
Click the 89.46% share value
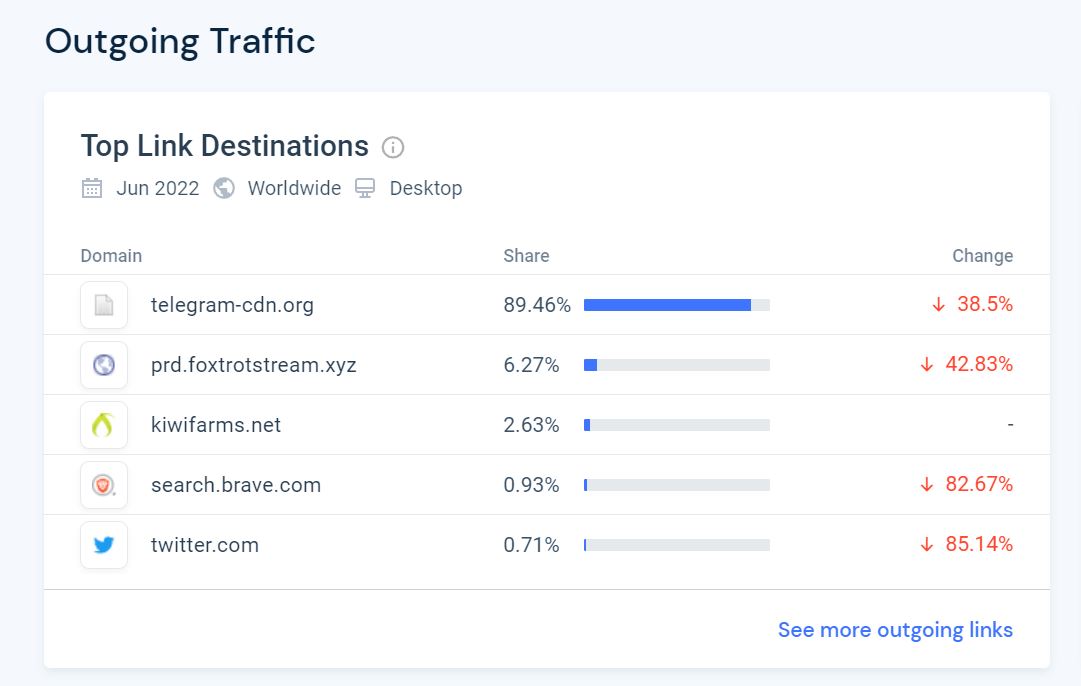(537, 305)
